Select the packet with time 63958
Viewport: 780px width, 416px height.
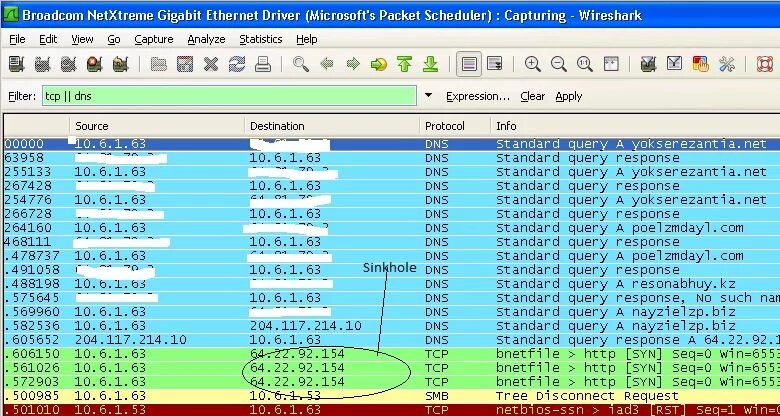[x=392, y=158]
